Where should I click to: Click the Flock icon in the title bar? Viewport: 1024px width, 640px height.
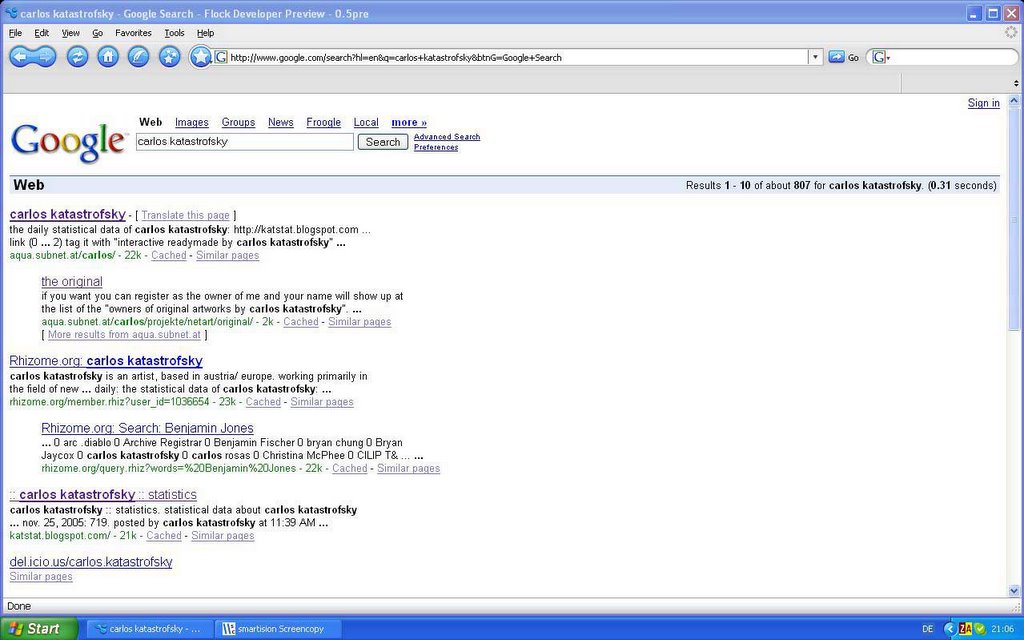(10, 13)
